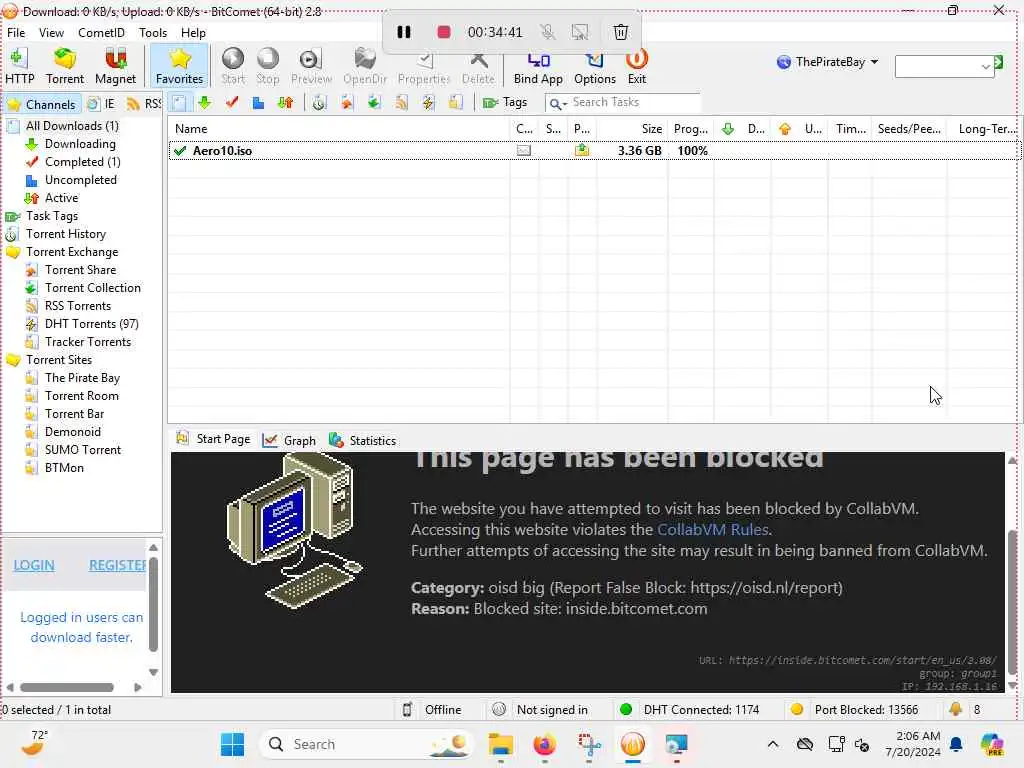This screenshot has height=768, width=1024.
Task: Select the Aero10.iso task row
Action: tap(592, 151)
